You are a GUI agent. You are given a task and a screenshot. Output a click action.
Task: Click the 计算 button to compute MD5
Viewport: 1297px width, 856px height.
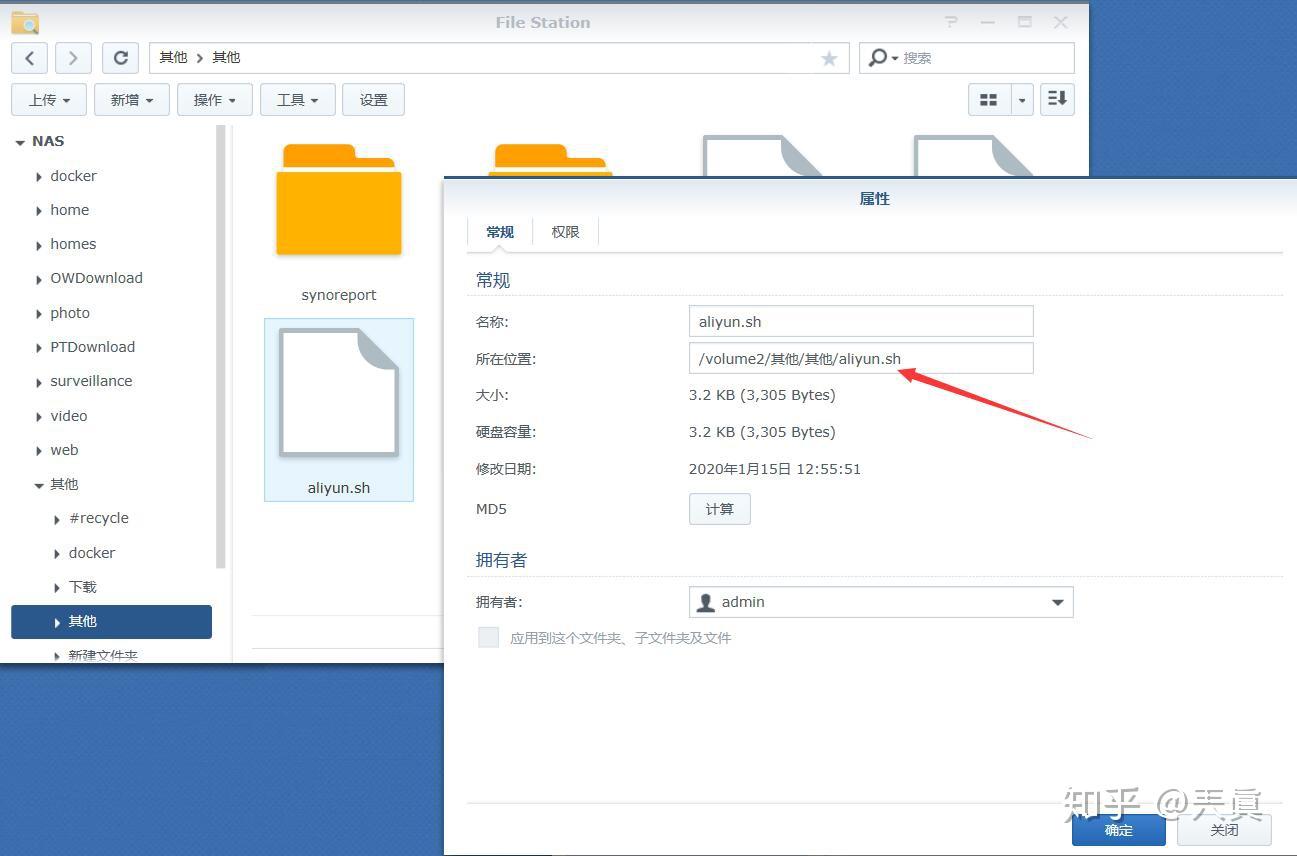coord(719,508)
